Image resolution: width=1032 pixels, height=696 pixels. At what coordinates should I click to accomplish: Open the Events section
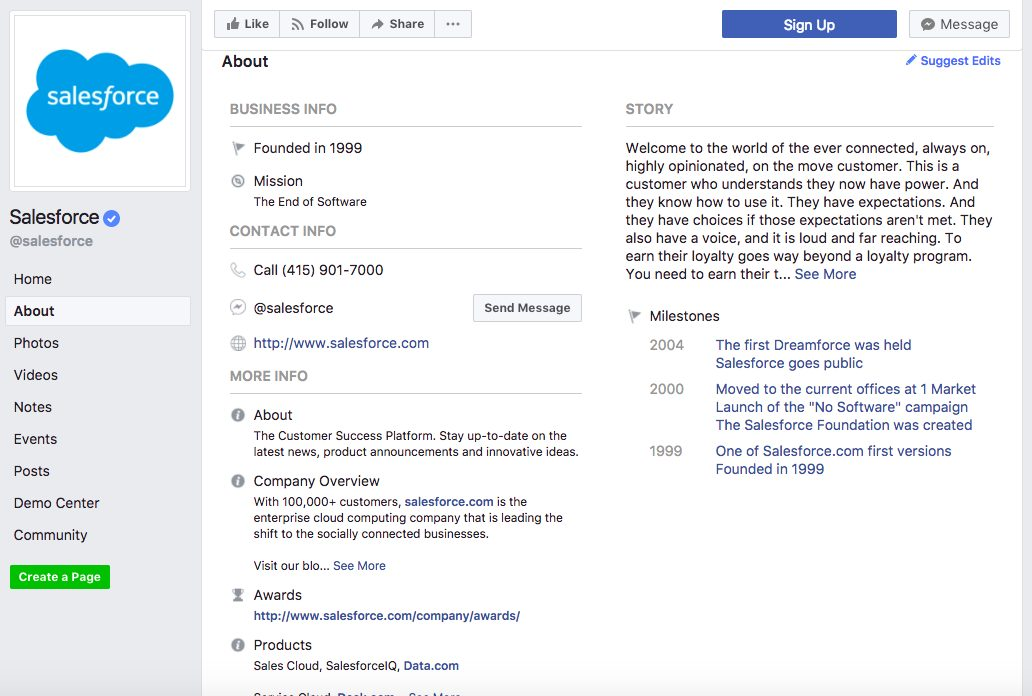click(x=98, y=439)
